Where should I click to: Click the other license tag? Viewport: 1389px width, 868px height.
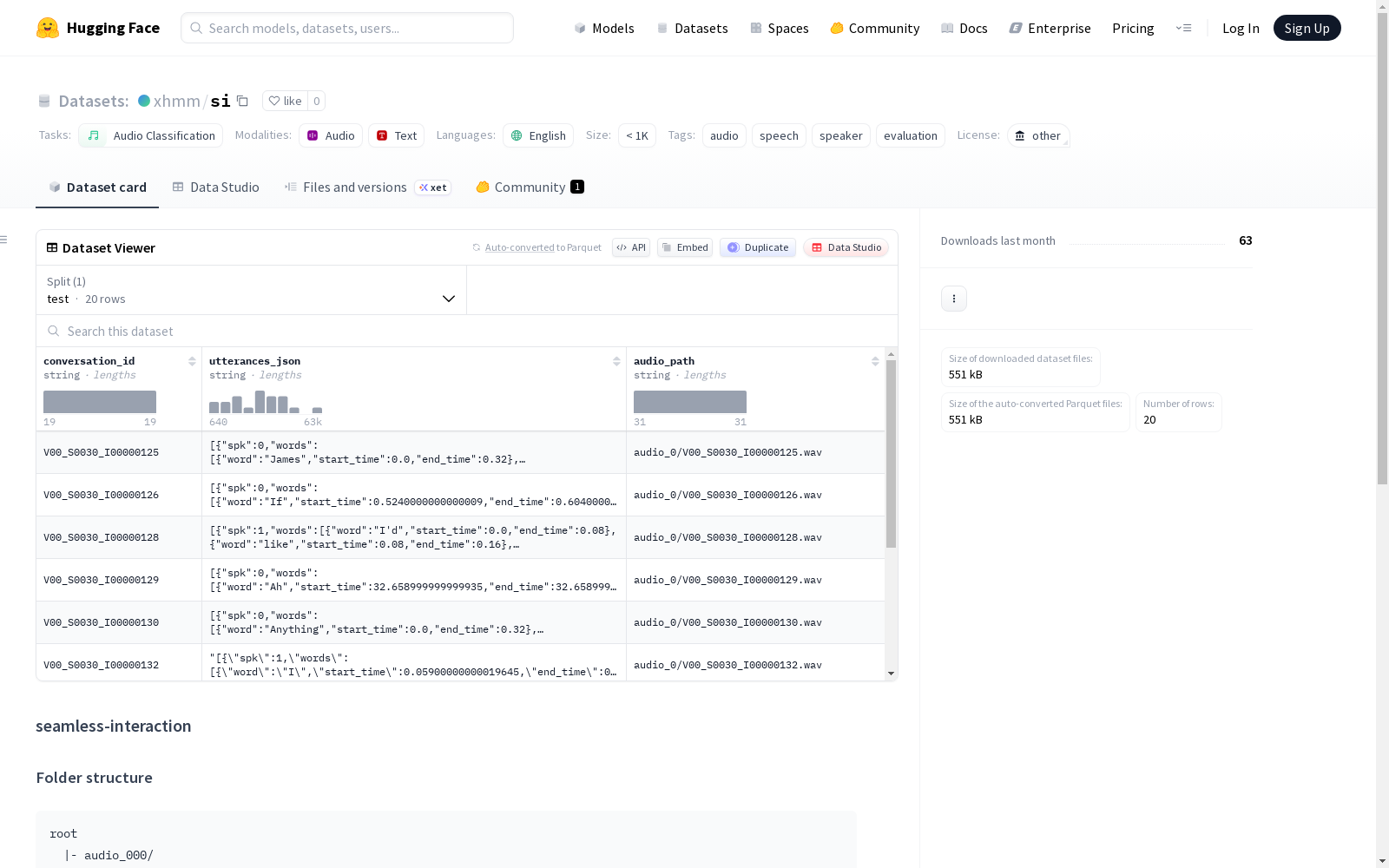[x=1038, y=135]
